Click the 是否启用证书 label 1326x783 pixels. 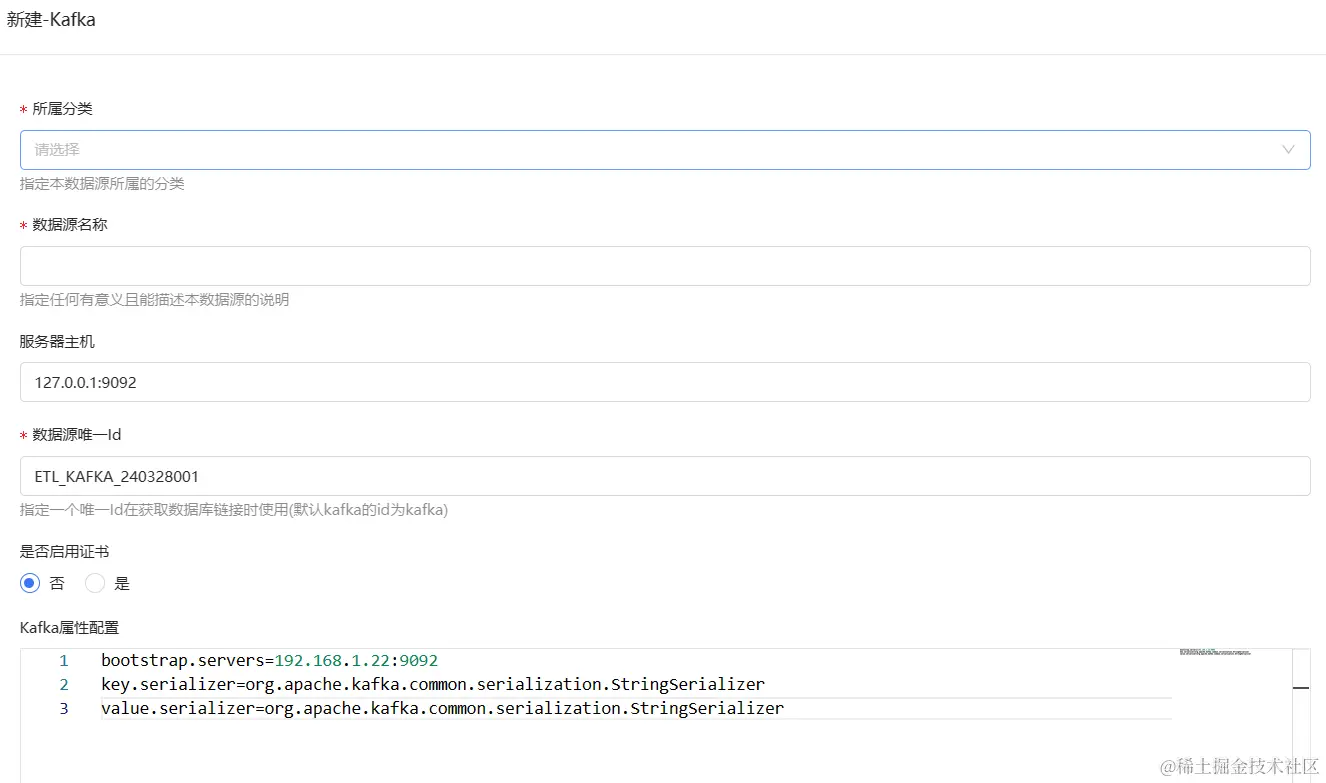64,551
